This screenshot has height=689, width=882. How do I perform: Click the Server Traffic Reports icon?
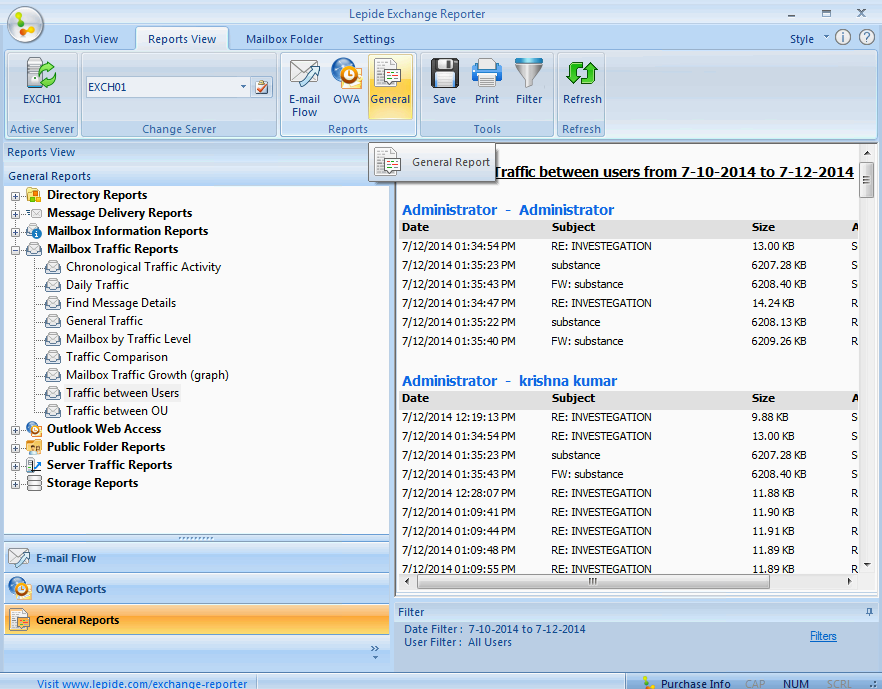click(x=34, y=465)
